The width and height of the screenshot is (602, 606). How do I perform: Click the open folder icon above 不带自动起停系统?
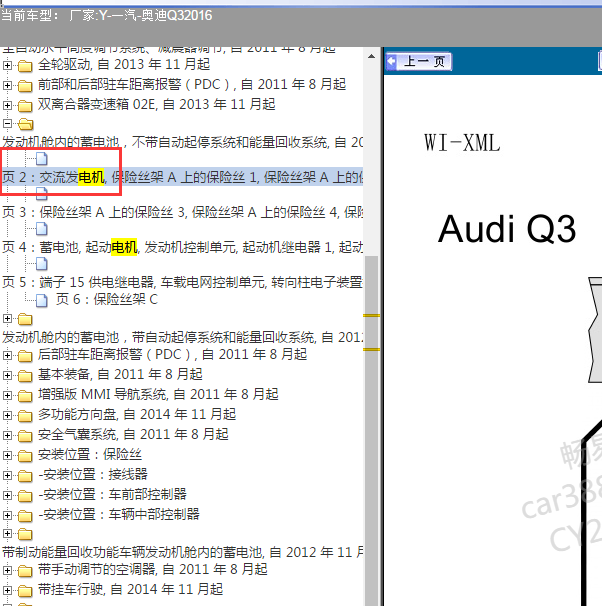point(26,124)
